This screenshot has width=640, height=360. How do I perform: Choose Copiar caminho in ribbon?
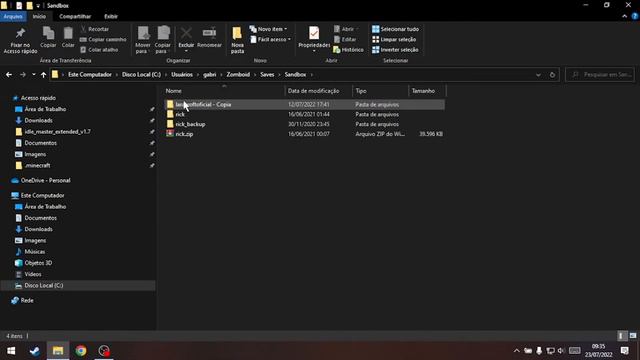pyautogui.click(x=103, y=40)
